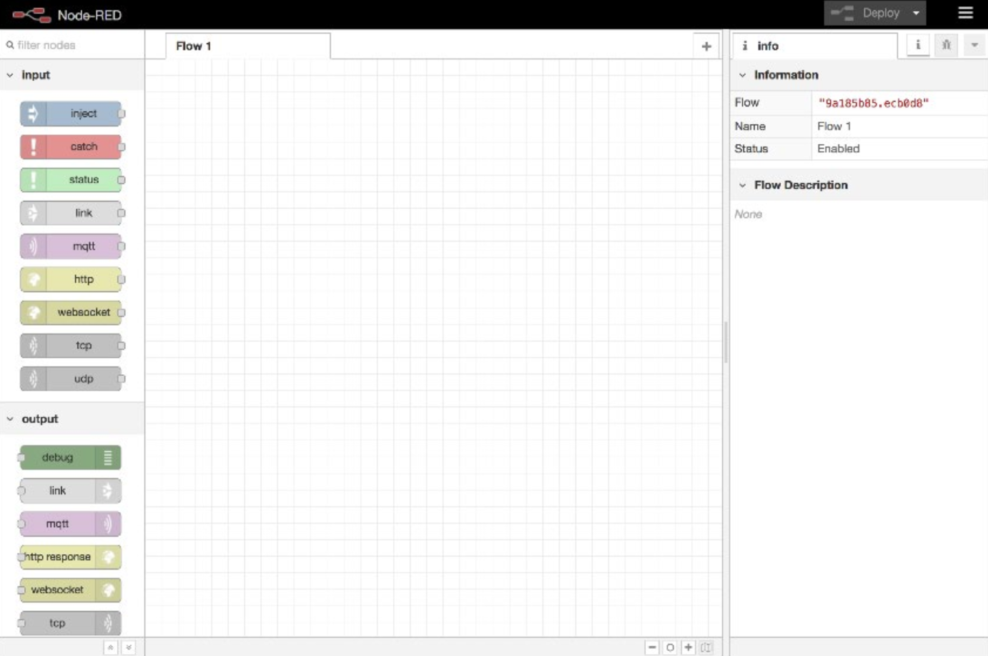Image resolution: width=988 pixels, height=656 pixels.
Task: Click the Status value "Enabled"
Action: click(x=838, y=149)
